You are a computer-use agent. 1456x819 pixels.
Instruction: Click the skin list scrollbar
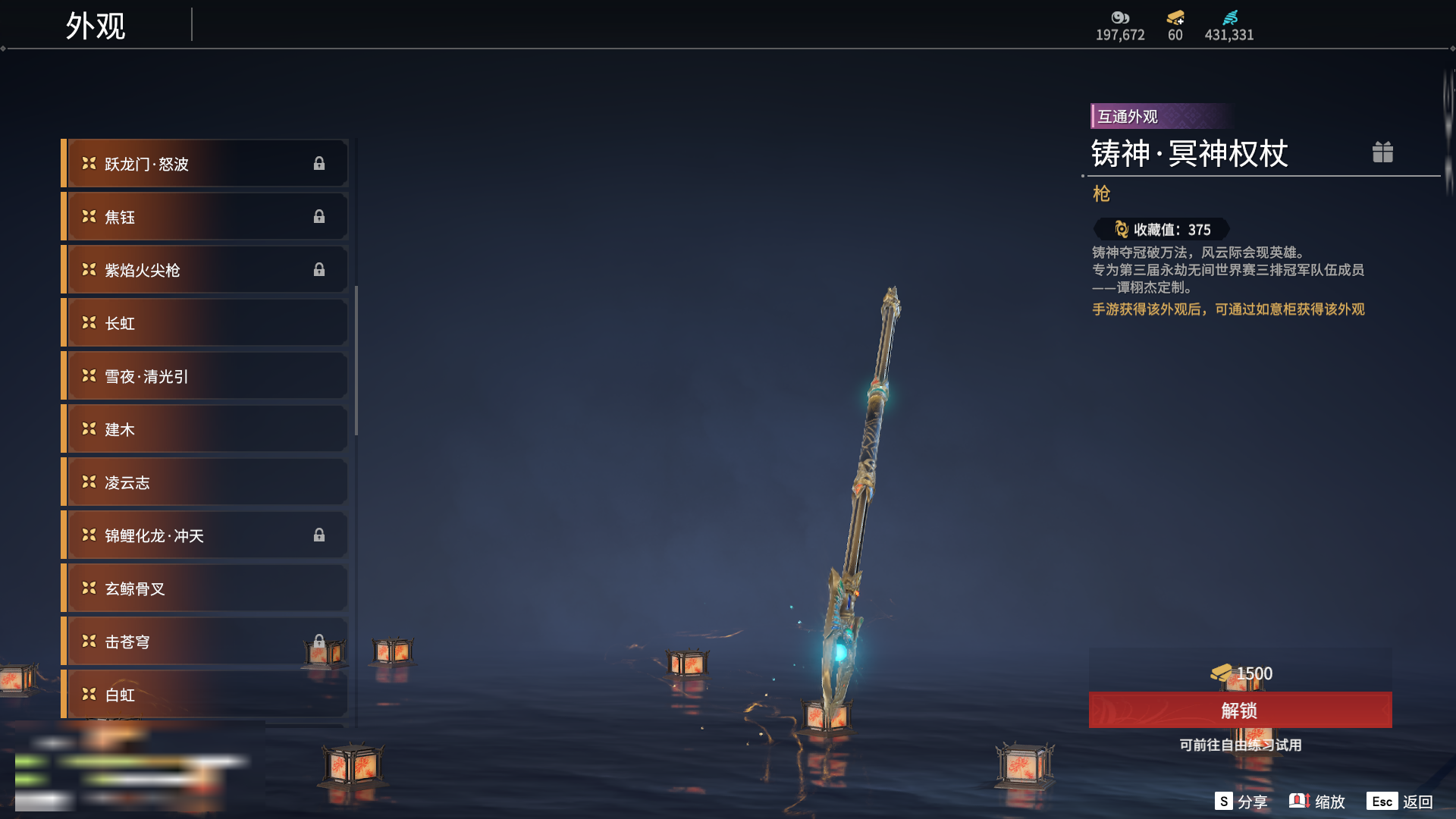click(x=356, y=361)
